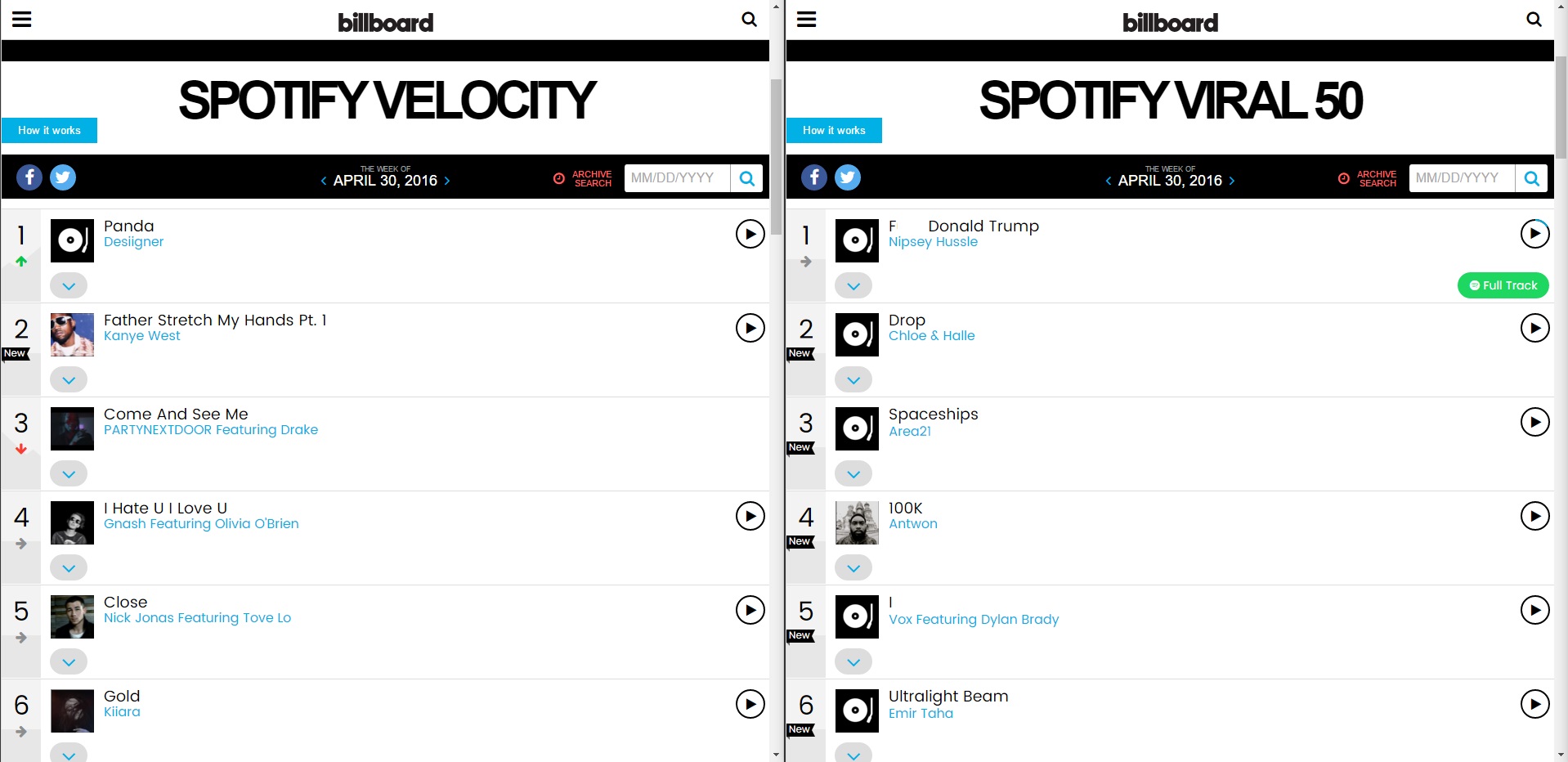Click left pane vertical scrollbar thumb
Image resolution: width=1568 pixels, height=762 pixels.
pos(776,155)
